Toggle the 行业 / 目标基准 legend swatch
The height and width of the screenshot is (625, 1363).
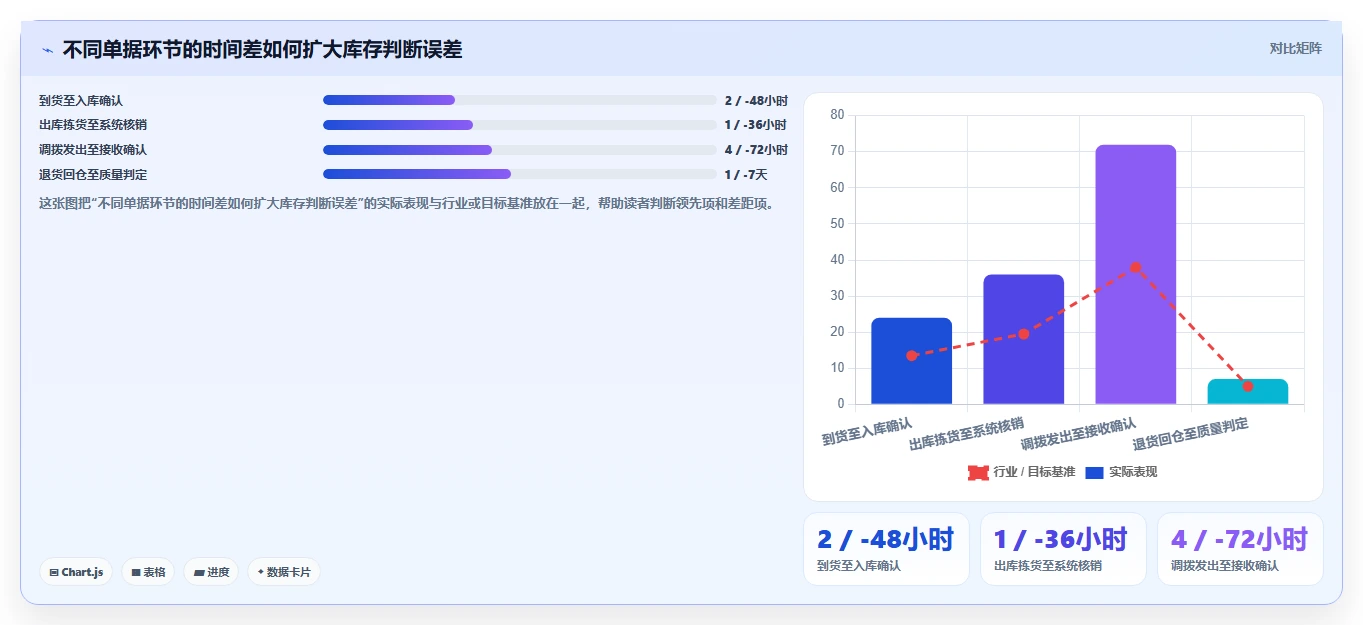(978, 472)
